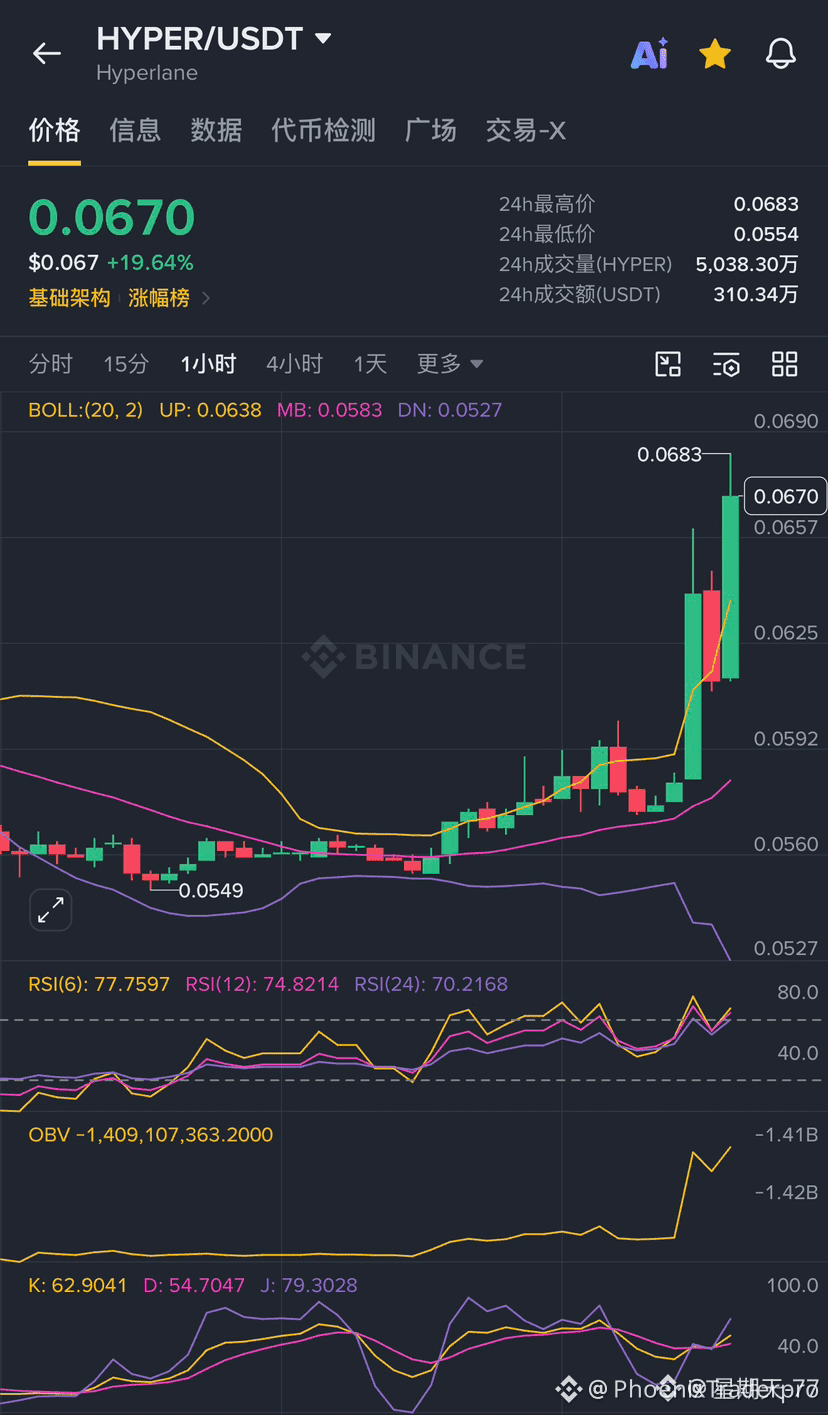This screenshot has height=1415, width=828.
Task: Click the RSI(12): 74.8214 label
Action: coord(262,984)
